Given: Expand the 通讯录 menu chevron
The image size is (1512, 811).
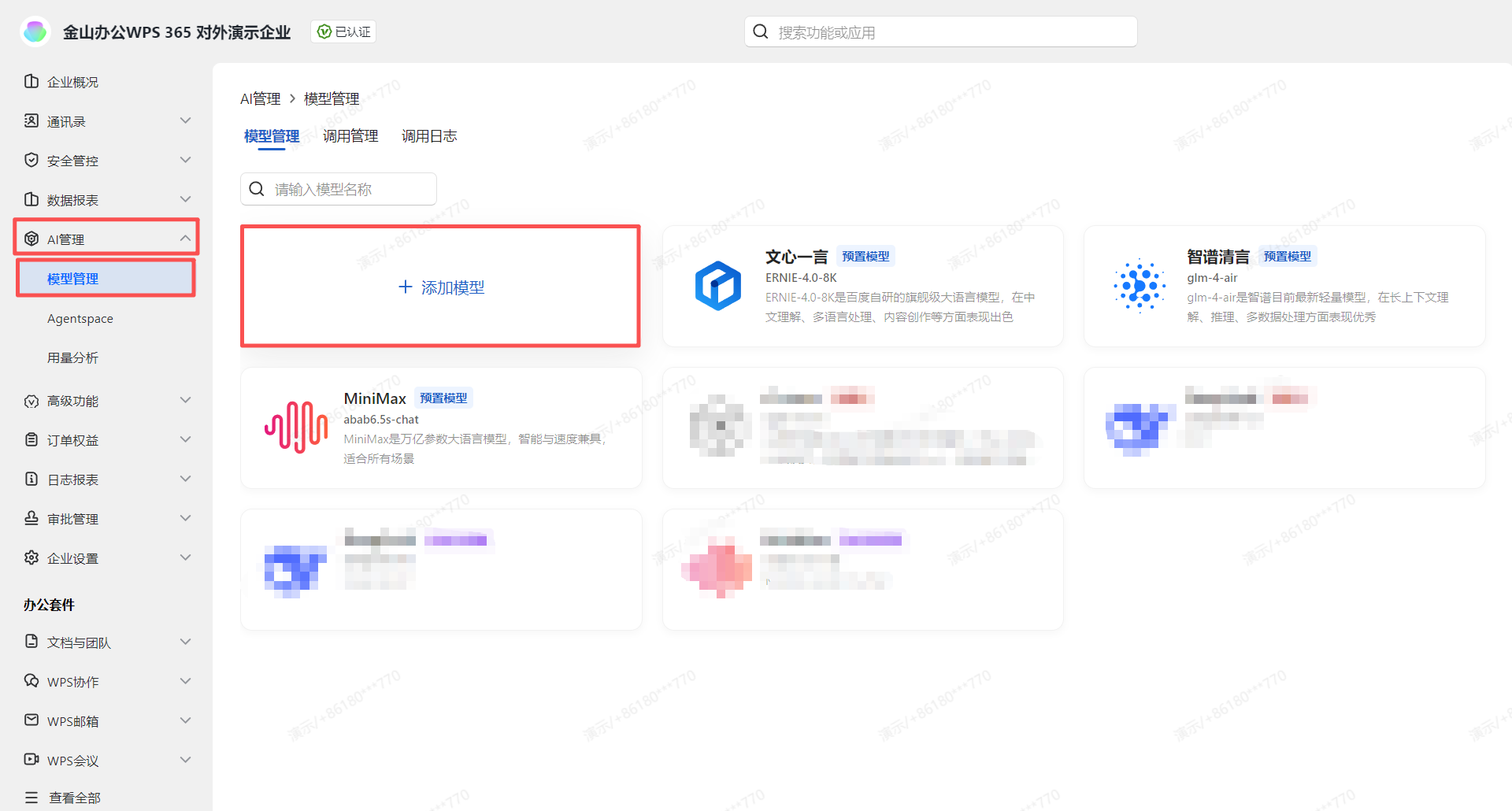Looking at the screenshot, I should point(186,120).
